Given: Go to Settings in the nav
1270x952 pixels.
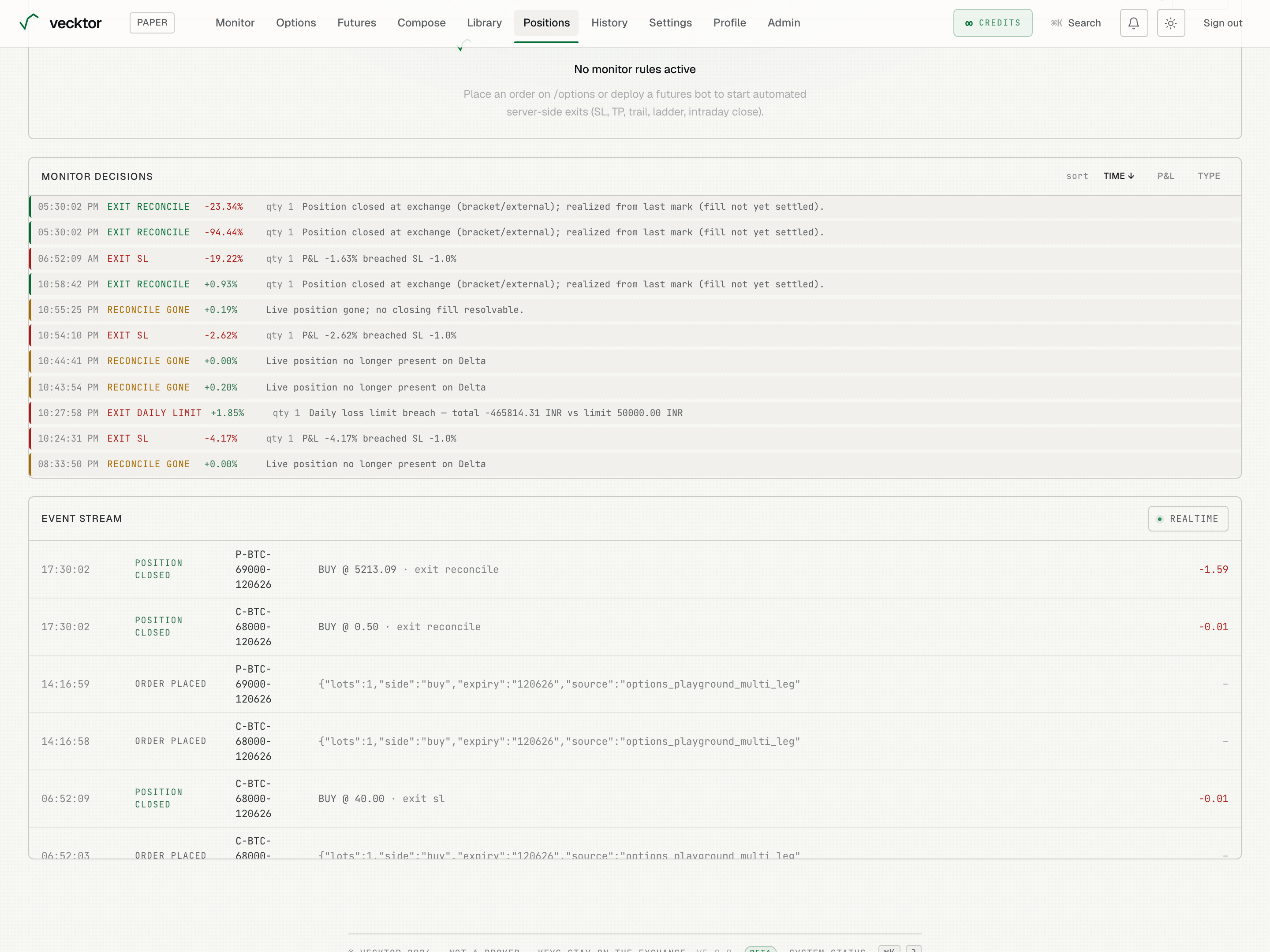Looking at the screenshot, I should (670, 23).
